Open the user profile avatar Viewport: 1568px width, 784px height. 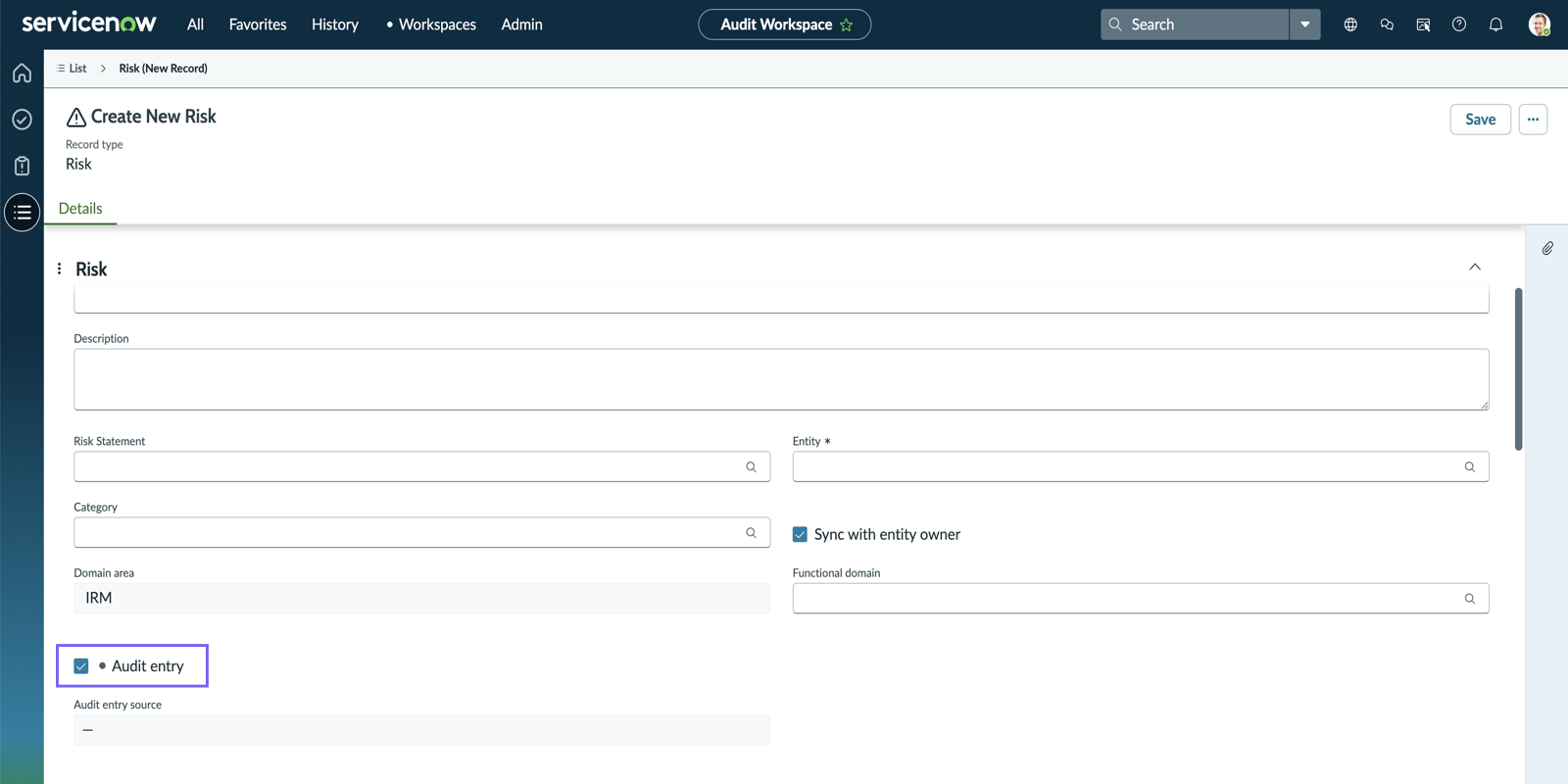[x=1539, y=24]
